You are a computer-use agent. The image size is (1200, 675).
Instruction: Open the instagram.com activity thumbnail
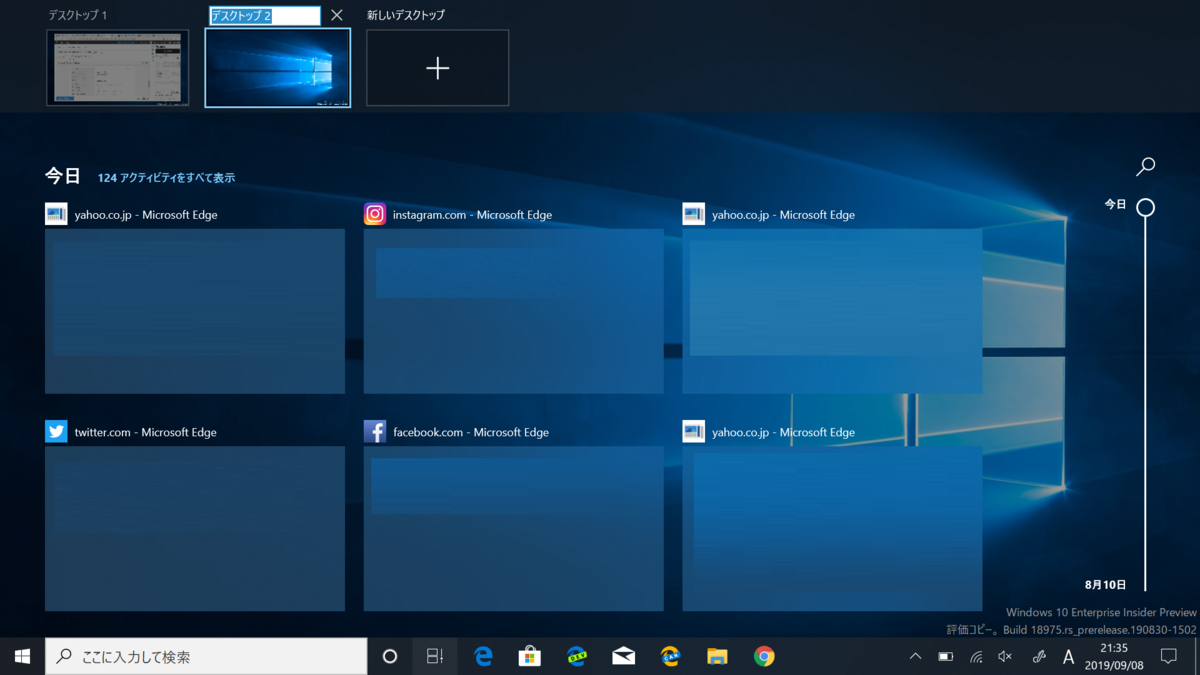coord(514,311)
